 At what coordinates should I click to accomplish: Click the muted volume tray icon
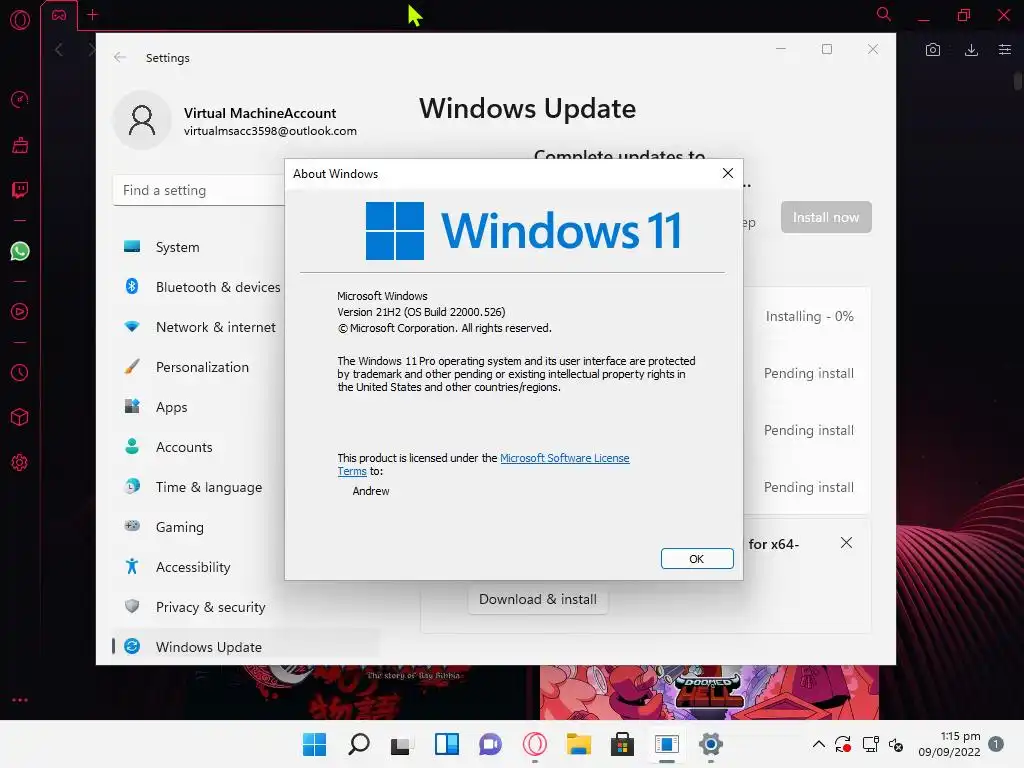click(x=896, y=744)
